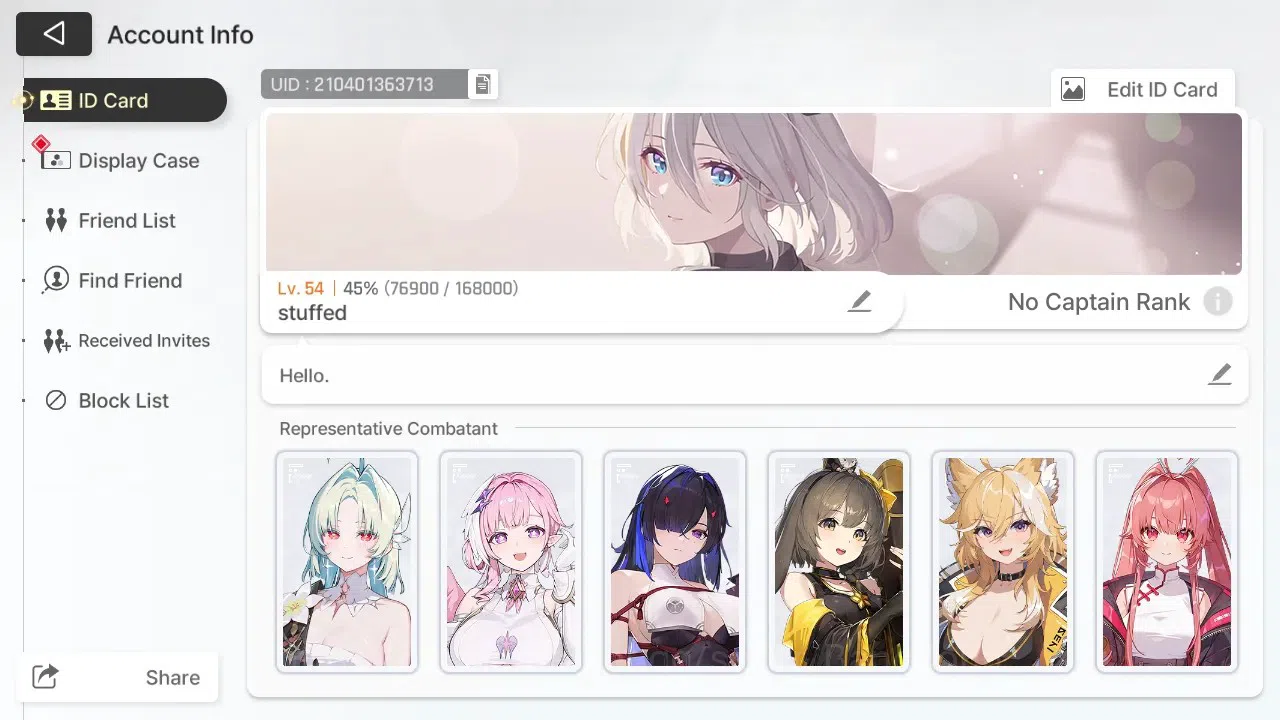Click the 45% (76900 / 168000) experience text
The image size is (1280, 720).
coord(431,288)
